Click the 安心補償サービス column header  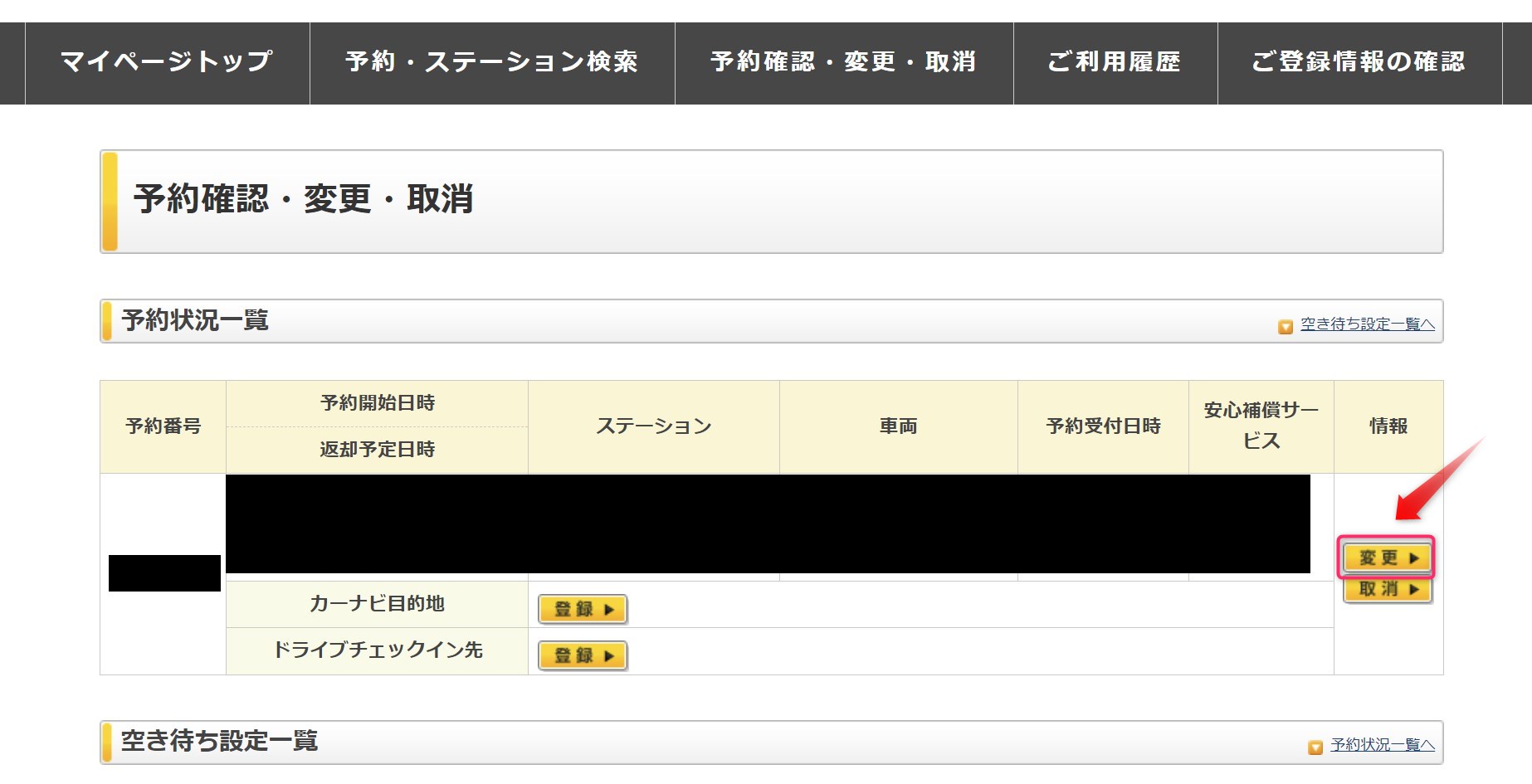1261,426
